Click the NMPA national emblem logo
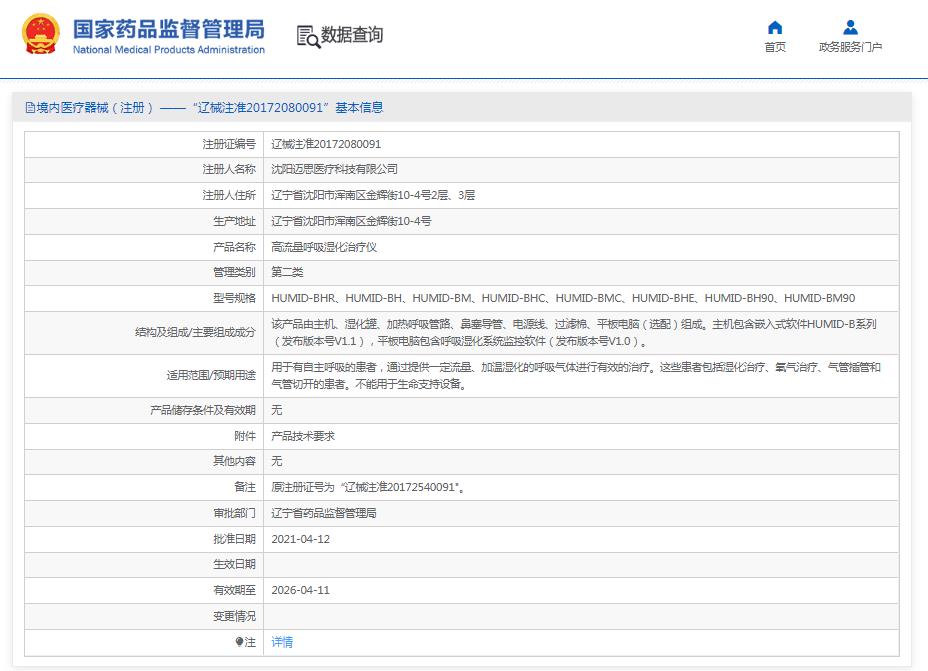The width and height of the screenshot is (928, 671). point(39,31)
